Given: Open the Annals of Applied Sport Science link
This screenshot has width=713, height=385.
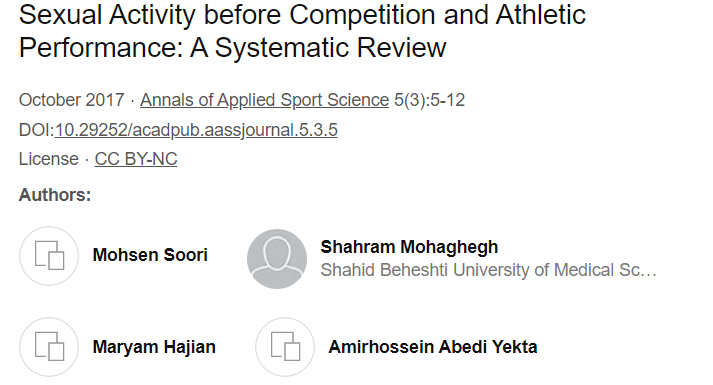Looking at the screenshot, I should click(265, 100).
